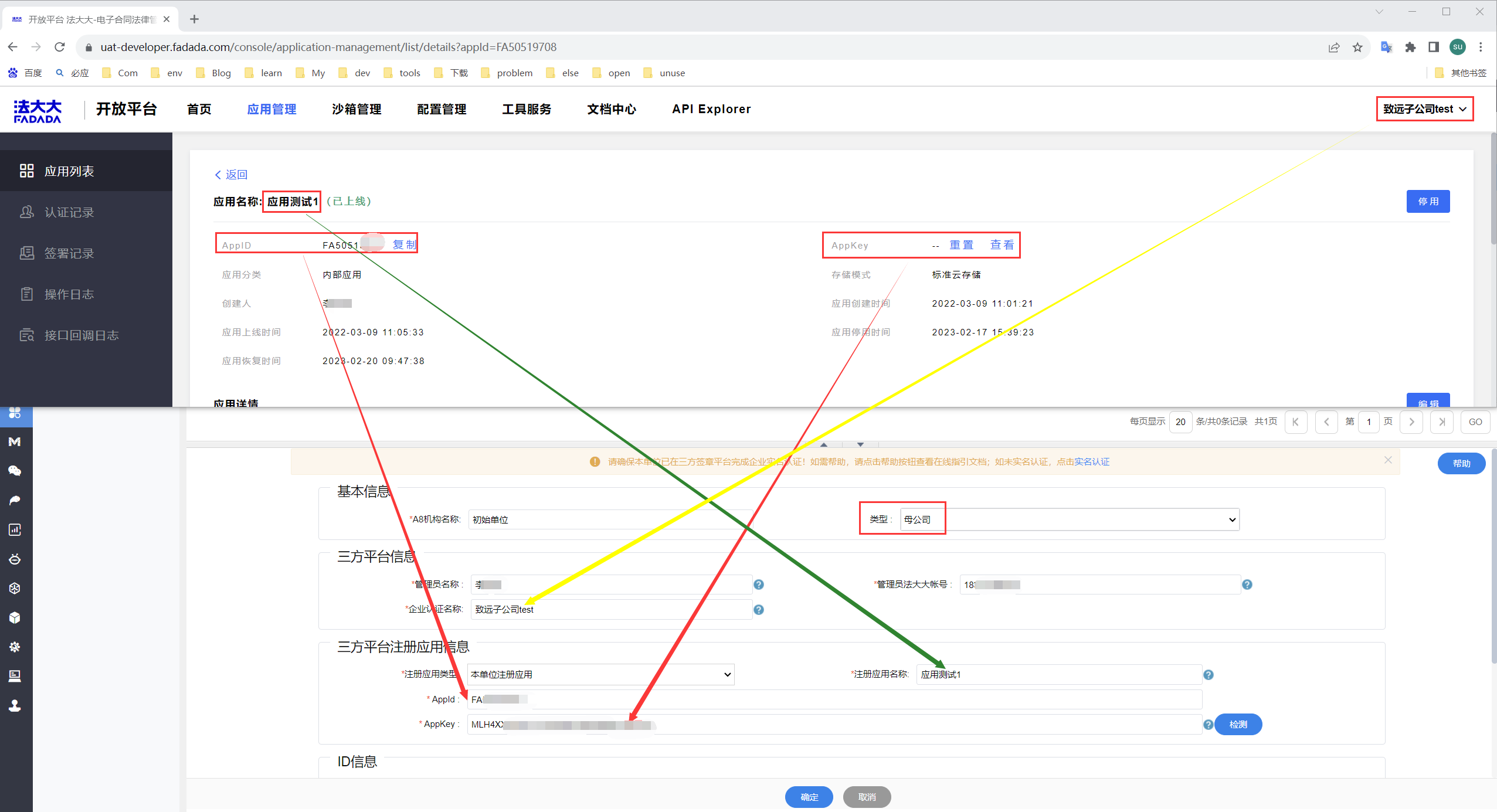Click the user person icon in left sidebar

15,705
